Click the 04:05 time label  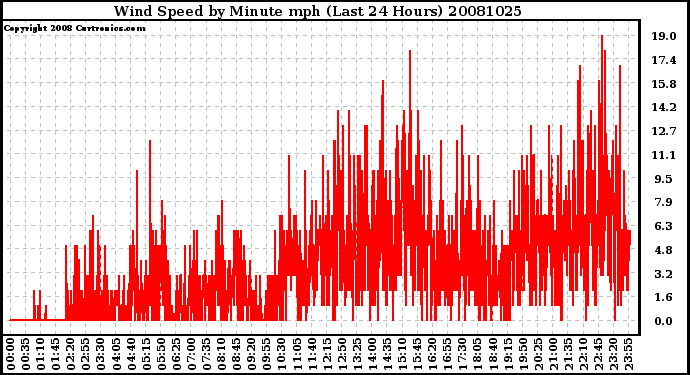pos(116,354)
